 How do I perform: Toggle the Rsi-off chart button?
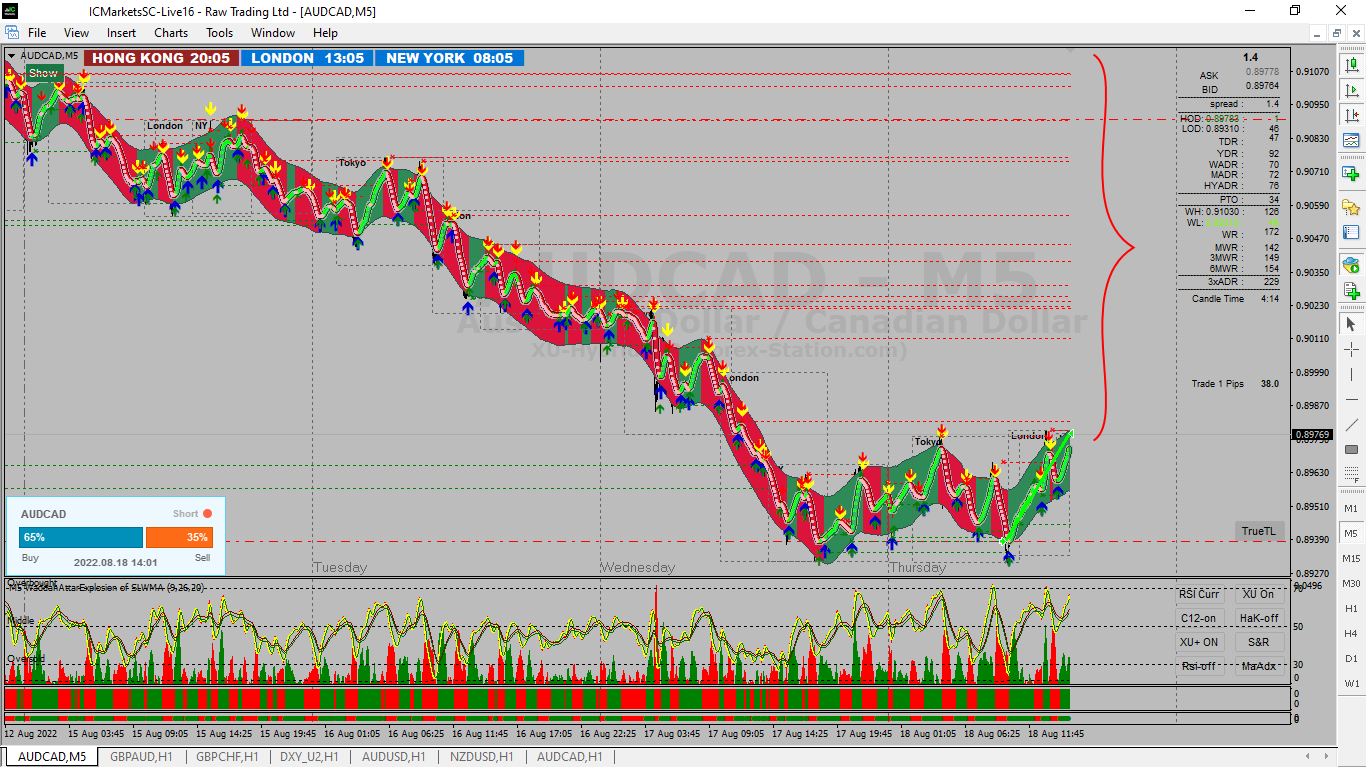tap(1199, 666)
